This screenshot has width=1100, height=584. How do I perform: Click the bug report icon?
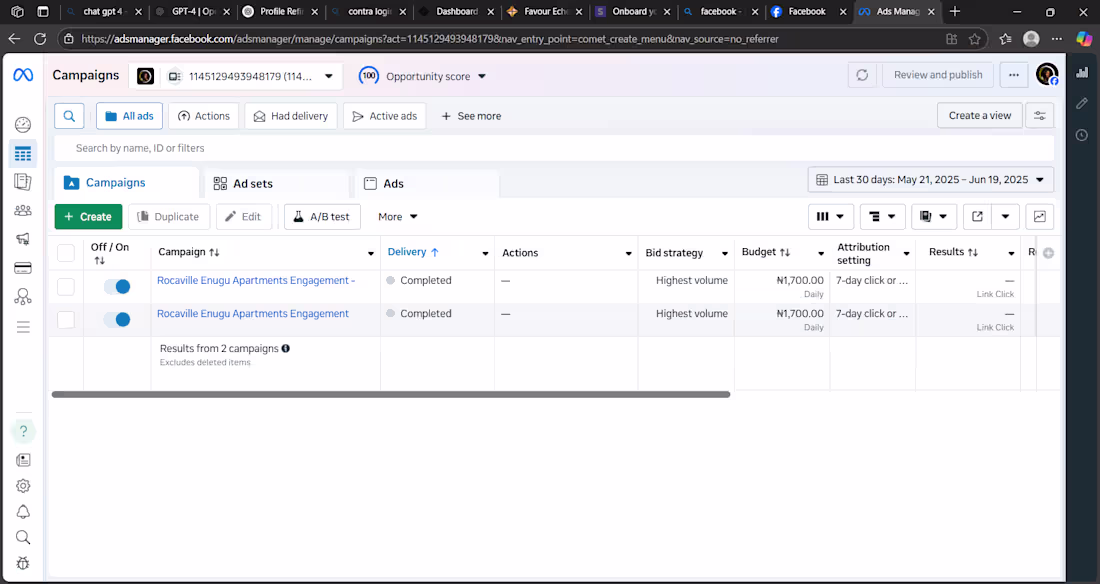pos(23,563)
